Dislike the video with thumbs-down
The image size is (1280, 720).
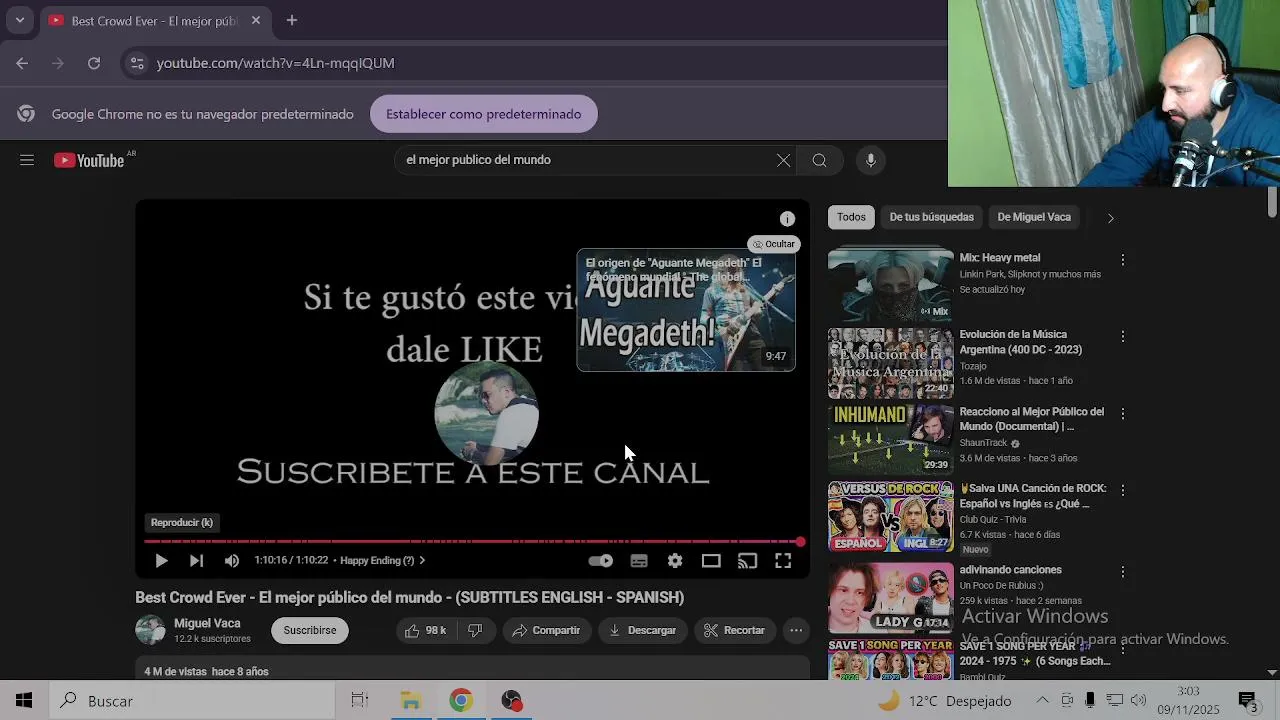476,631
